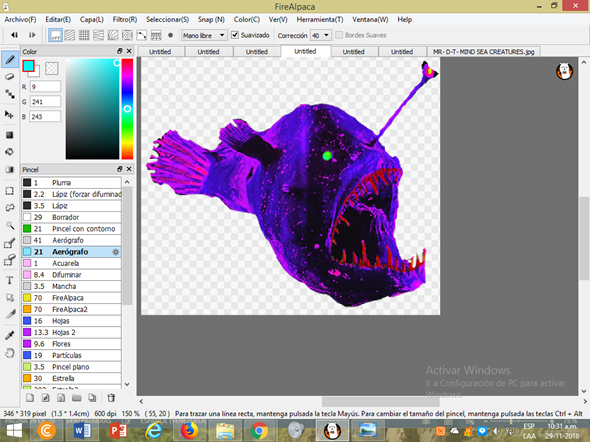Select the FireAlpaca2 brush
This screenshot has height=442, width=590.
71,310
